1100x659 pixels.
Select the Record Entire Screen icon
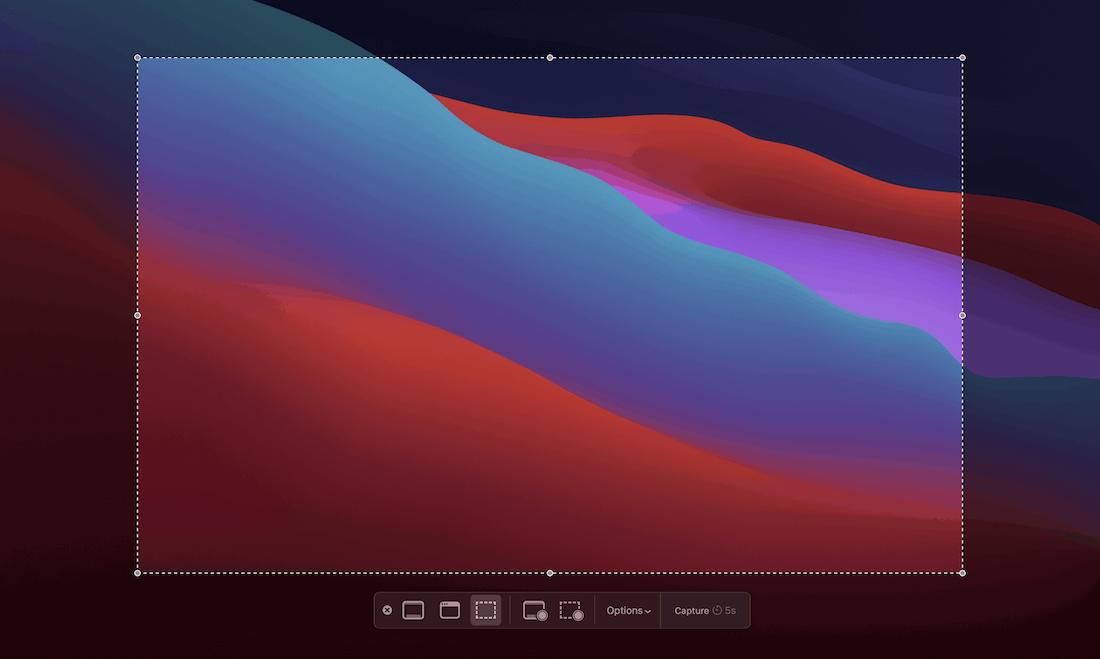coord(535,611)
